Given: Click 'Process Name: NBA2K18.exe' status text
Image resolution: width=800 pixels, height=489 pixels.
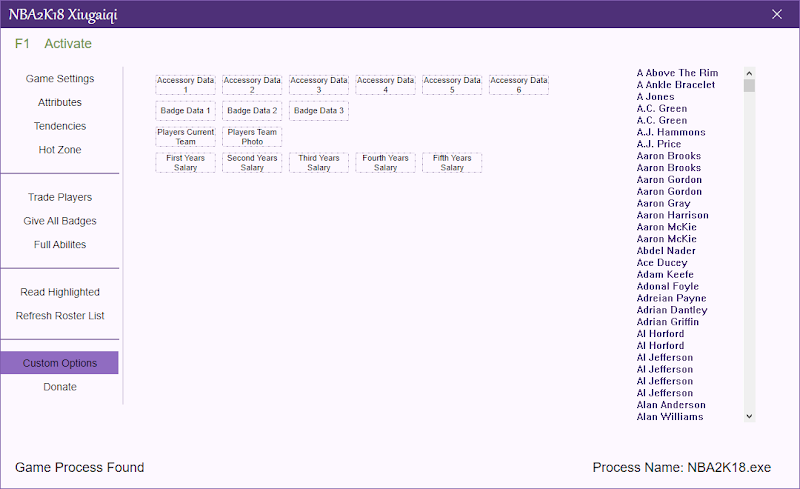Looking at the screenshot, I should click(x=682, y=468).
